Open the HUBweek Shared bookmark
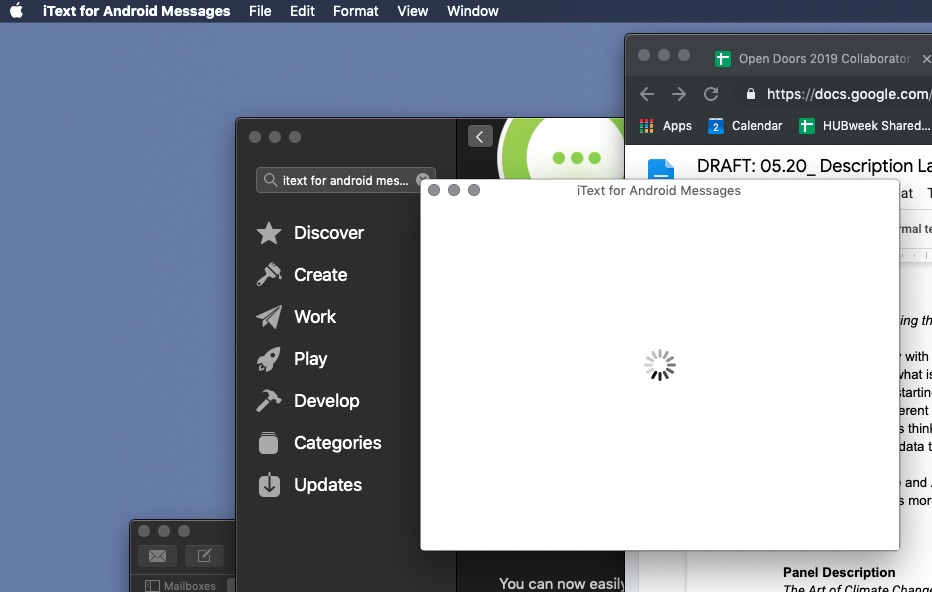This screenshot has height=592, width=932. pos(865,126)
